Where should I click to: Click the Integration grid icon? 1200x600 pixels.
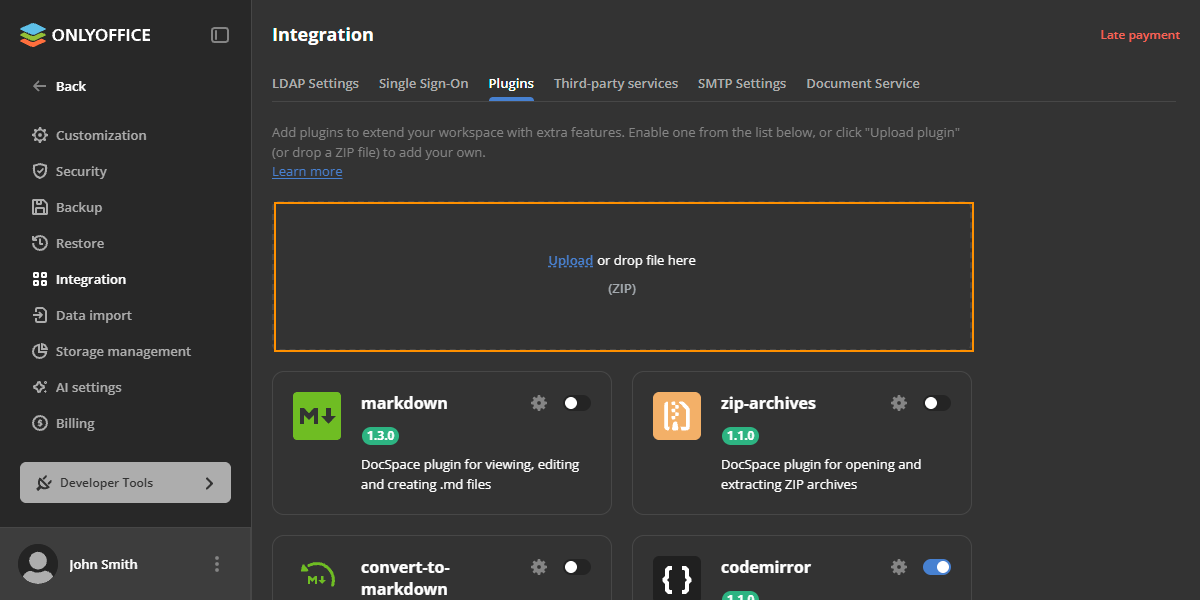[40, 279]
